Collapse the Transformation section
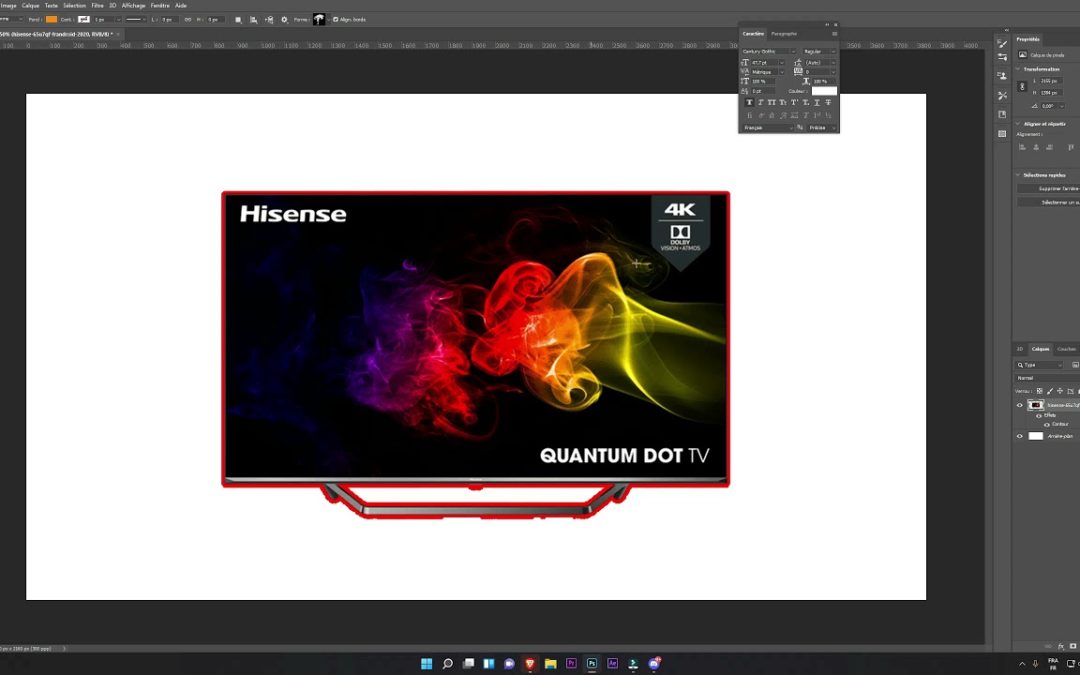This screenshot has height=675, width=1080. click(1018, 69)
